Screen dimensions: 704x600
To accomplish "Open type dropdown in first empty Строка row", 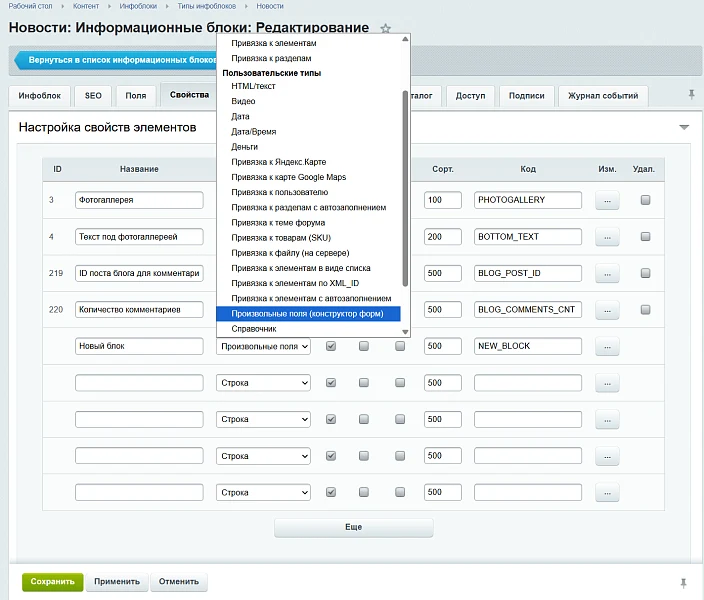I will coord(263,383).
